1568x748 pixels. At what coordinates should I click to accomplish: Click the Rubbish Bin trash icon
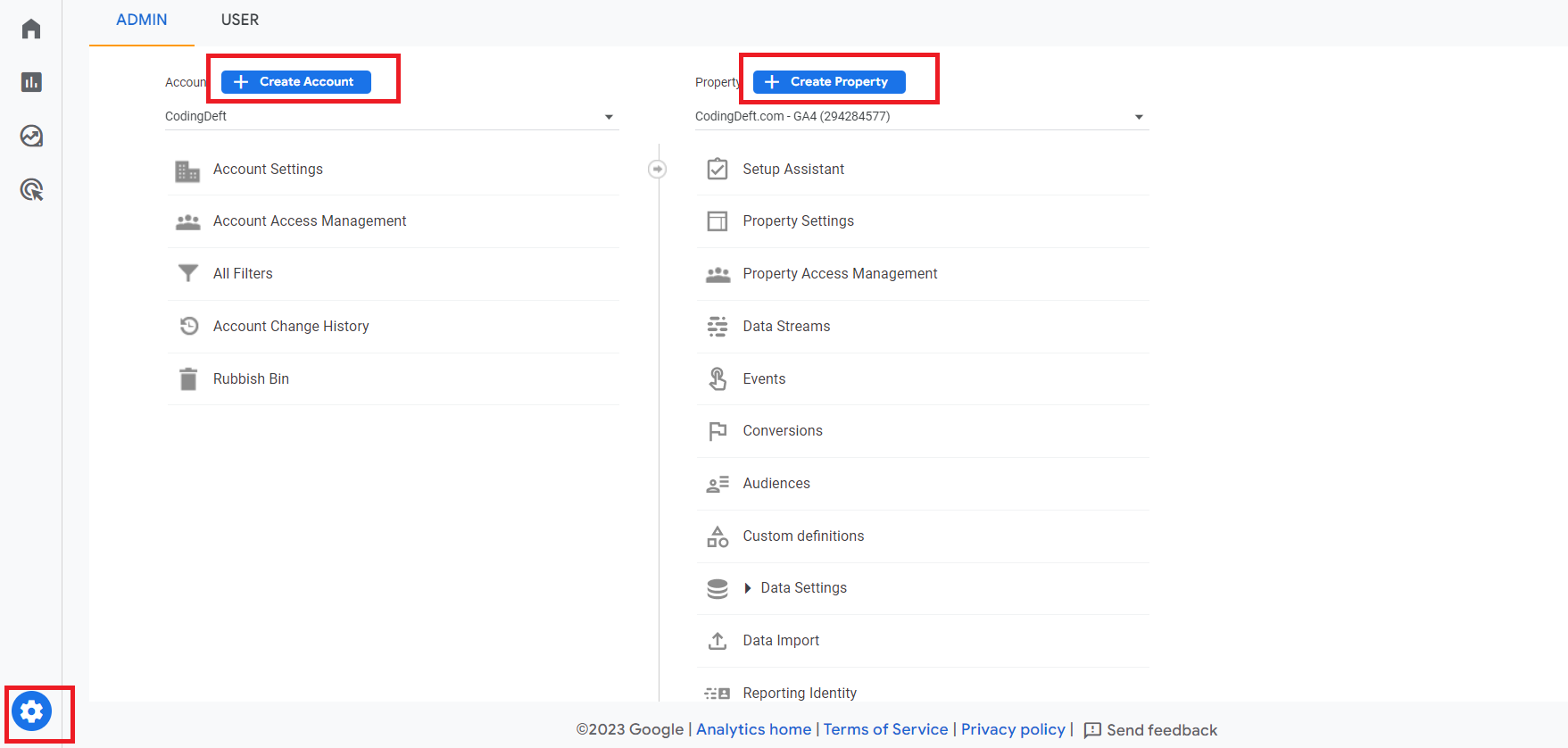pos(188,378)
